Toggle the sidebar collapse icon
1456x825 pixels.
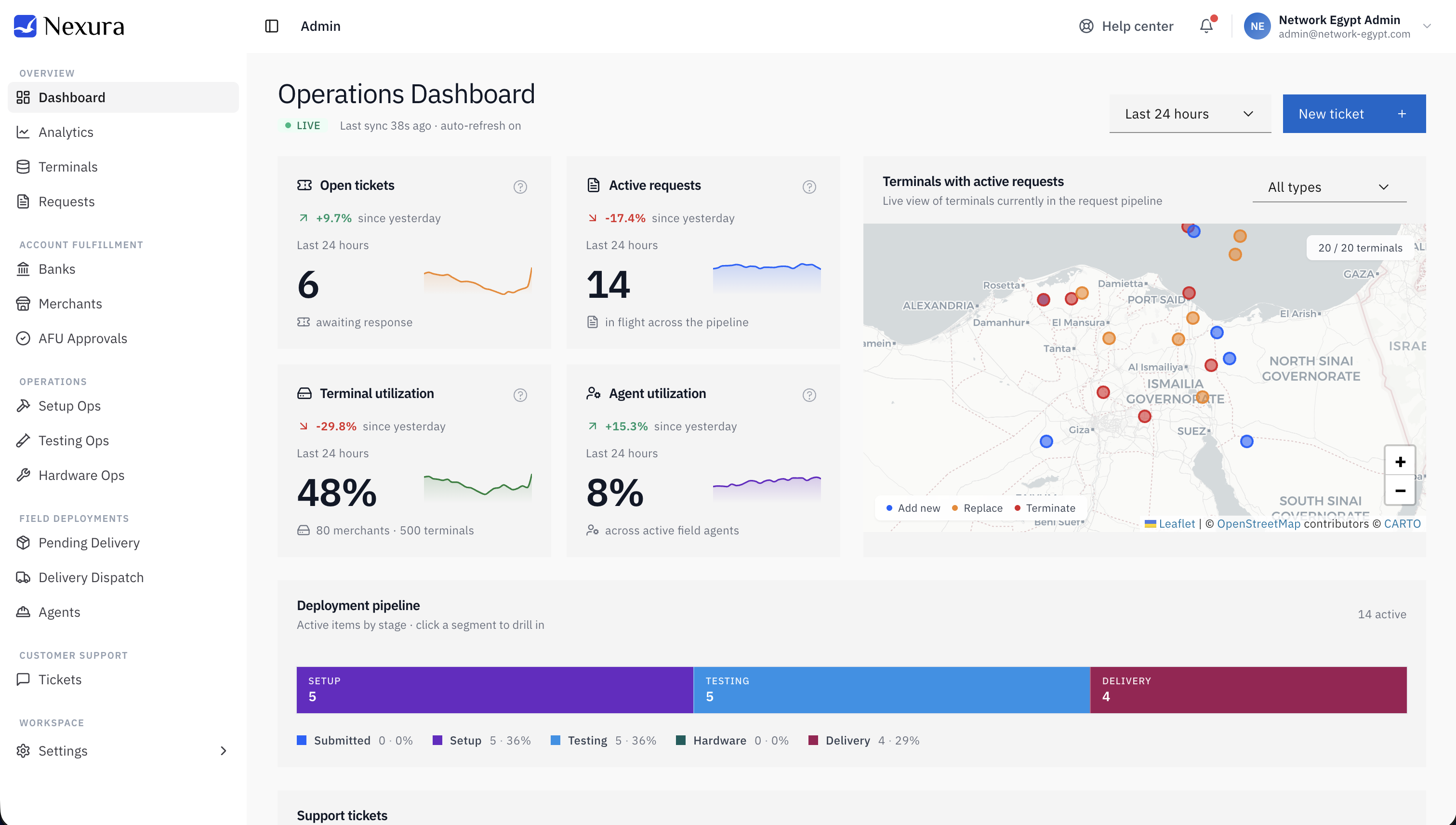271,26
